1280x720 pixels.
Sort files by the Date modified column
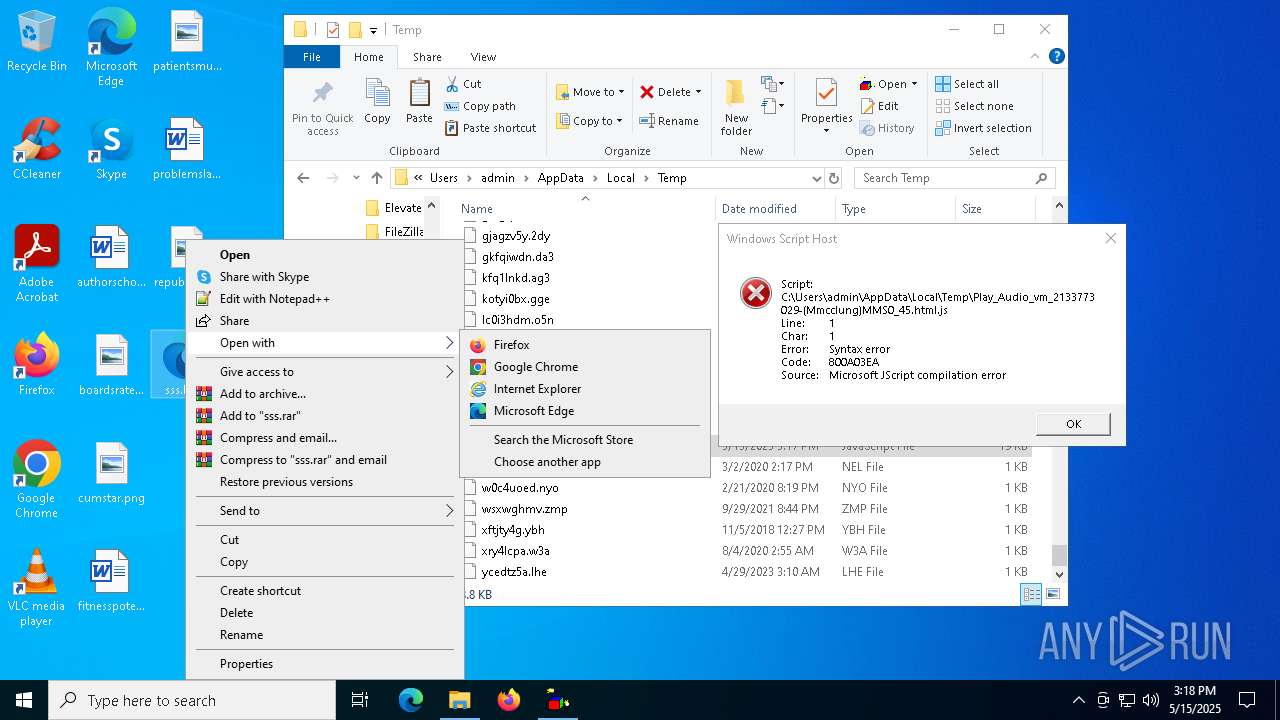click(759, 209)
